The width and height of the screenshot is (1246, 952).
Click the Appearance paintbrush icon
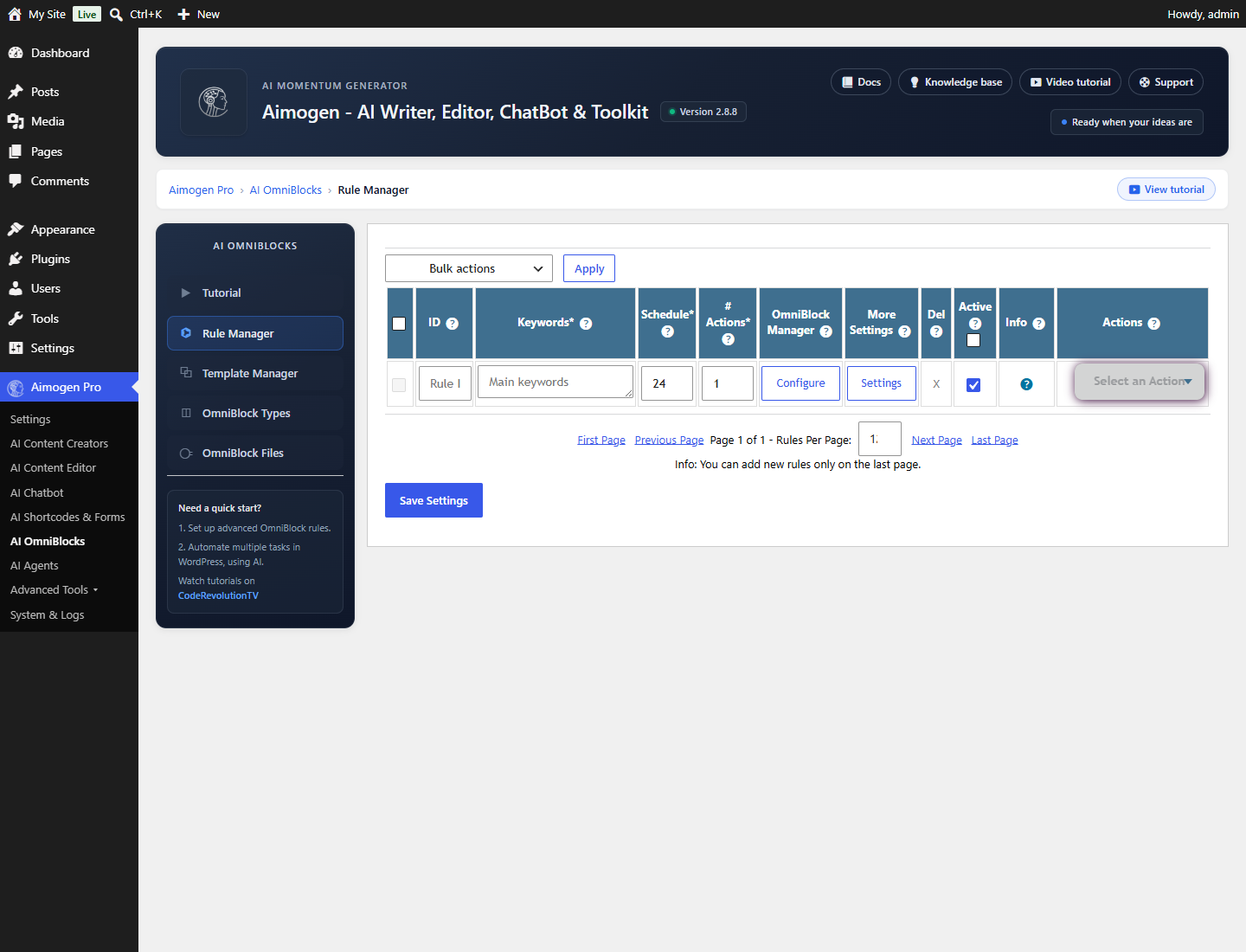(x=16, y=229)
